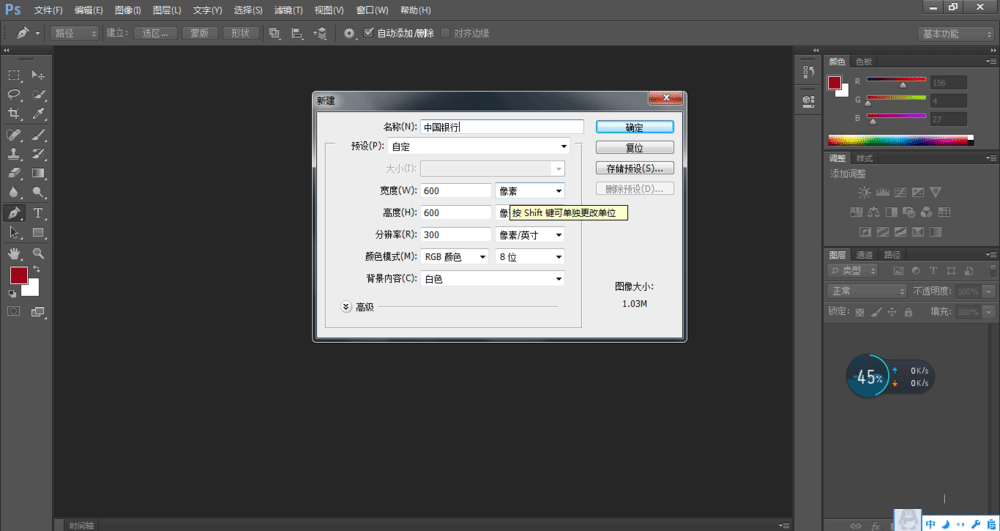Screen dimensions: 1000x531
Task: Open the pen options gear
Action: 349,34
